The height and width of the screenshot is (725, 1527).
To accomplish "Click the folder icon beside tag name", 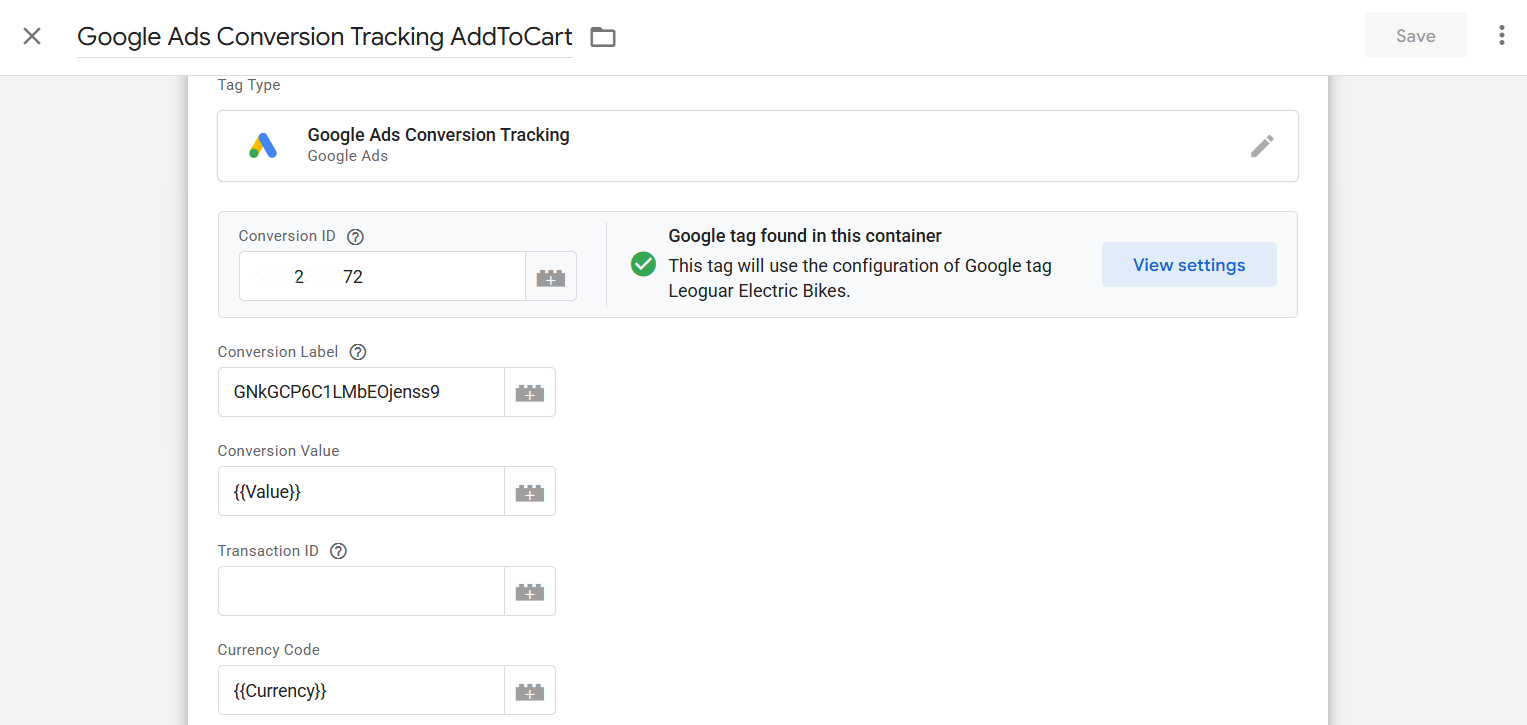I will 602,37.
